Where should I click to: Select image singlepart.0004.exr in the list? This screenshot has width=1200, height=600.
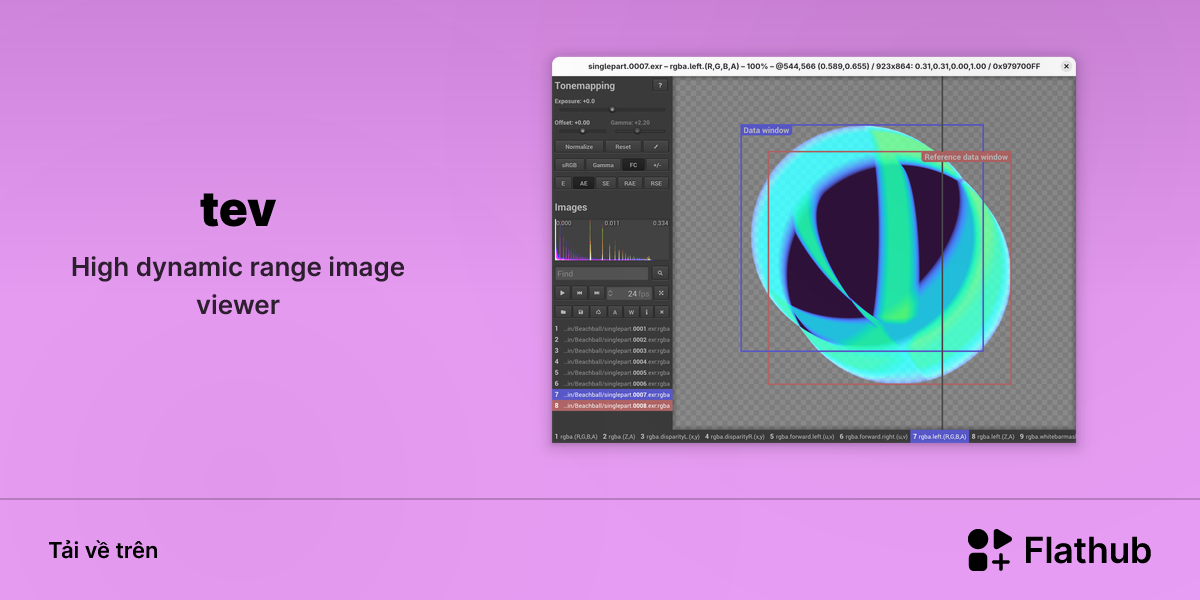pyautogui.click(x=612, y=361)
